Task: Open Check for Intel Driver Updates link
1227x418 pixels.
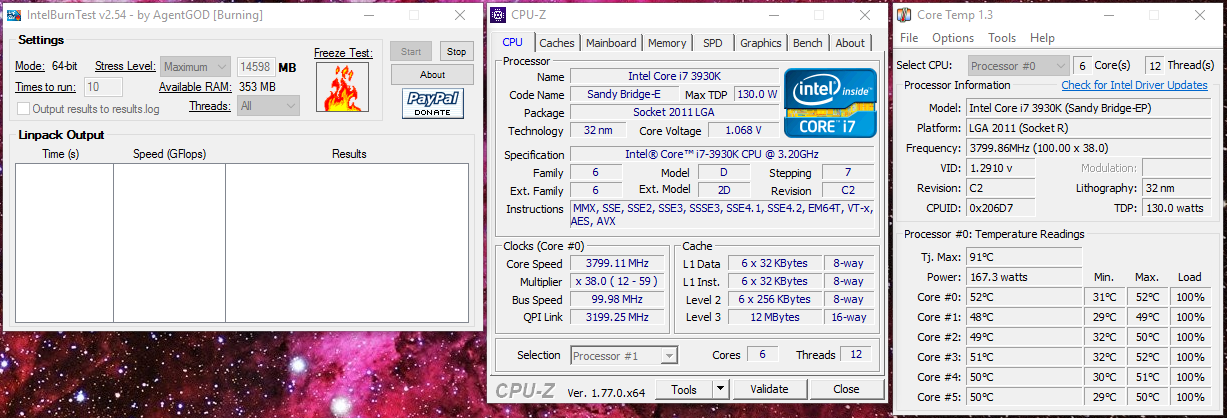Action: pyautogui.click(x=1134, y=85)
